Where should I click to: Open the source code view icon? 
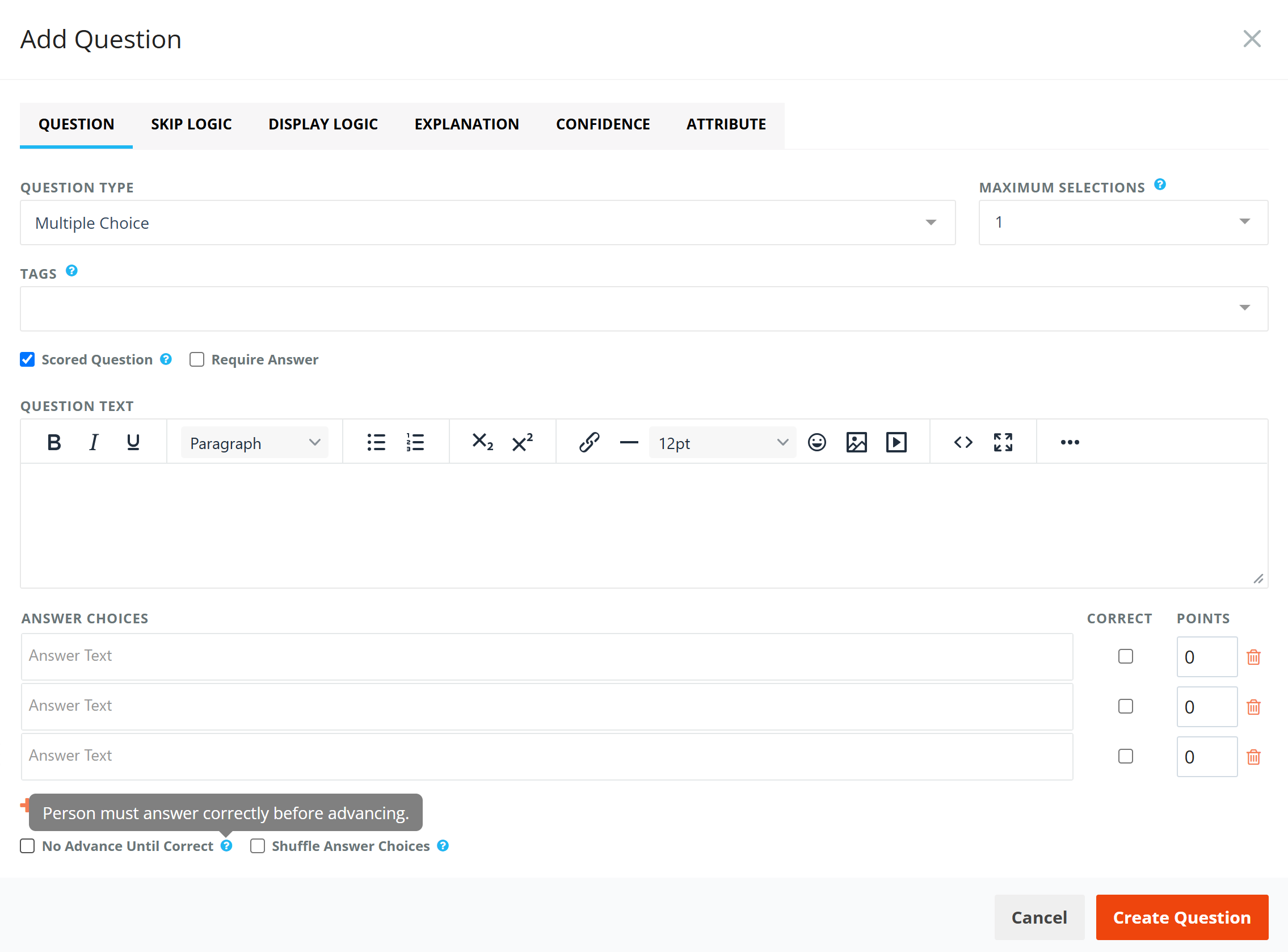tap(963, 443)
